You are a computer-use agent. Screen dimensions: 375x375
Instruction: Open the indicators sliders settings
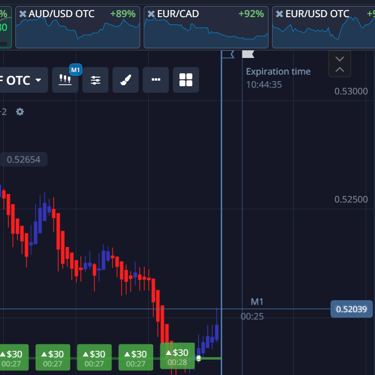95,80
